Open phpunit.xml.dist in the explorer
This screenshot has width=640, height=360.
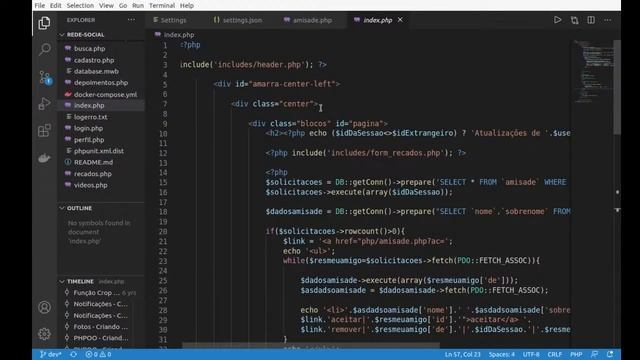point(100,151)
